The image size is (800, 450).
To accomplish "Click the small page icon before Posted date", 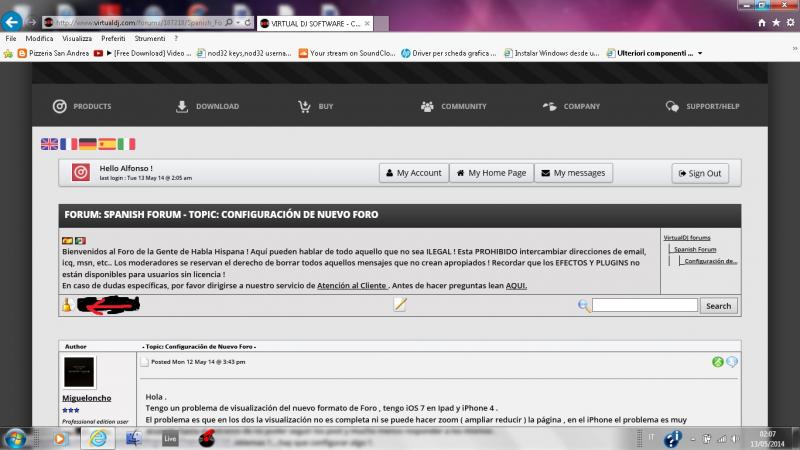I will [x=144, y=362].
